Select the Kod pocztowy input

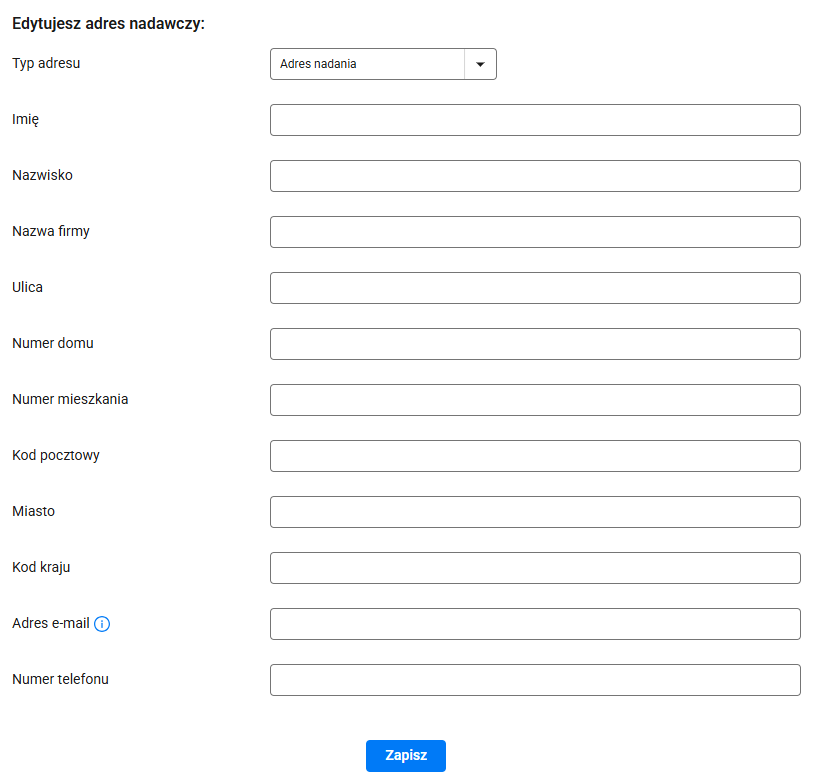535,456
